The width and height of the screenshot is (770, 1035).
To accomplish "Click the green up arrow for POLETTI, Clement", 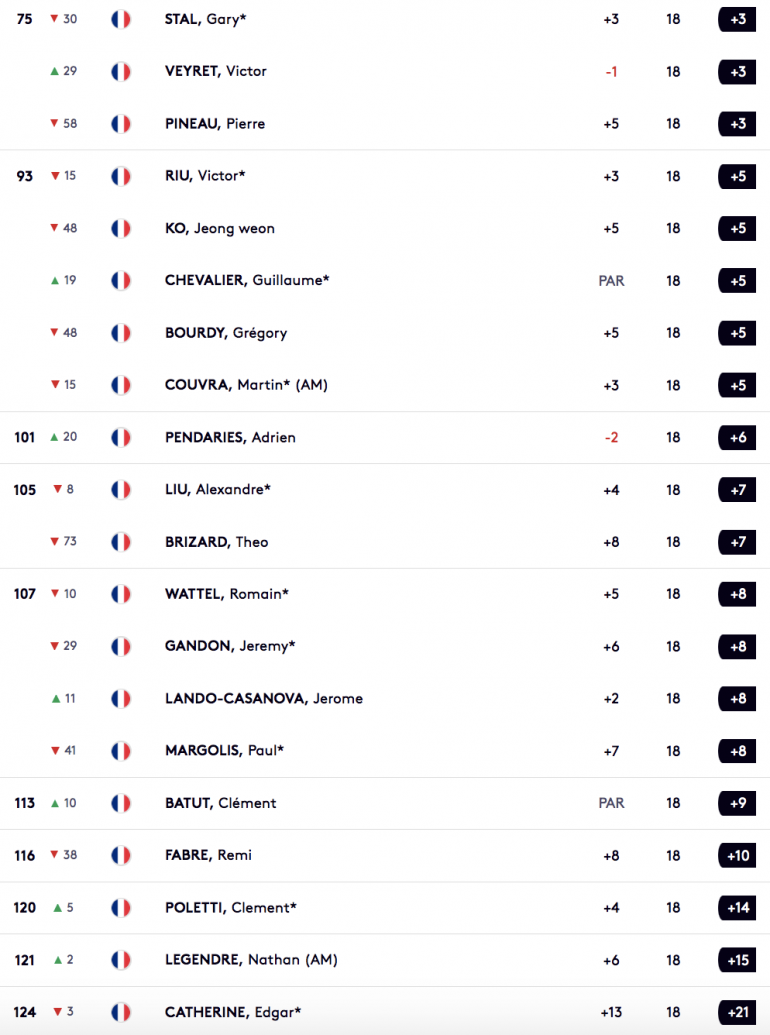I will pyautogui.click(x=57, y=908).
